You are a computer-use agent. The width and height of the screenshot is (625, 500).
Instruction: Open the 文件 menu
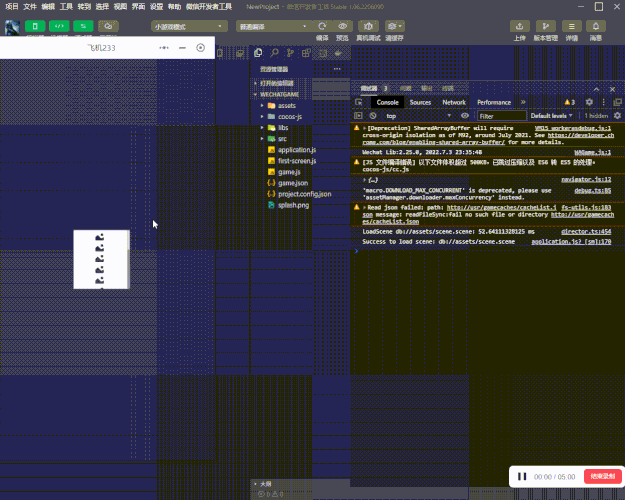coord(30,6)
